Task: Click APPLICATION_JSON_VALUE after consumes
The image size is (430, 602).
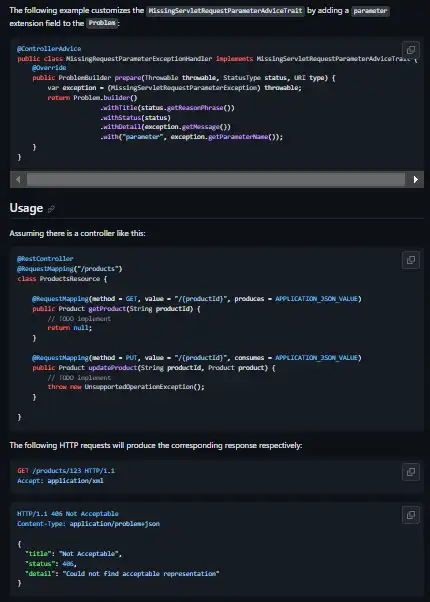Action: click(316, 358)
